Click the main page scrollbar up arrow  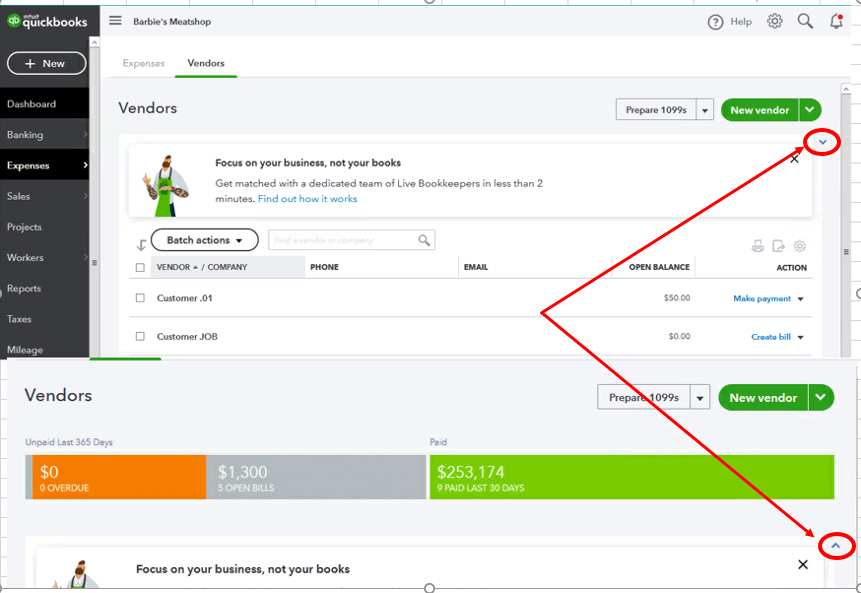coord(846,88)
